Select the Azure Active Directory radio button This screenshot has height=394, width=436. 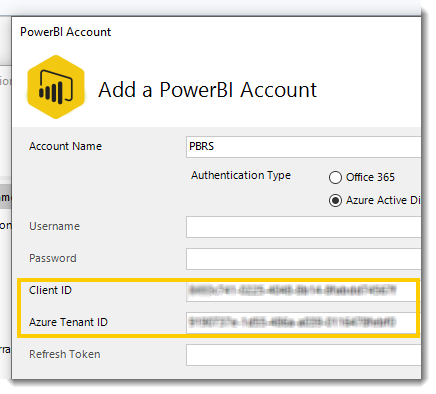(x=335, y=200)
